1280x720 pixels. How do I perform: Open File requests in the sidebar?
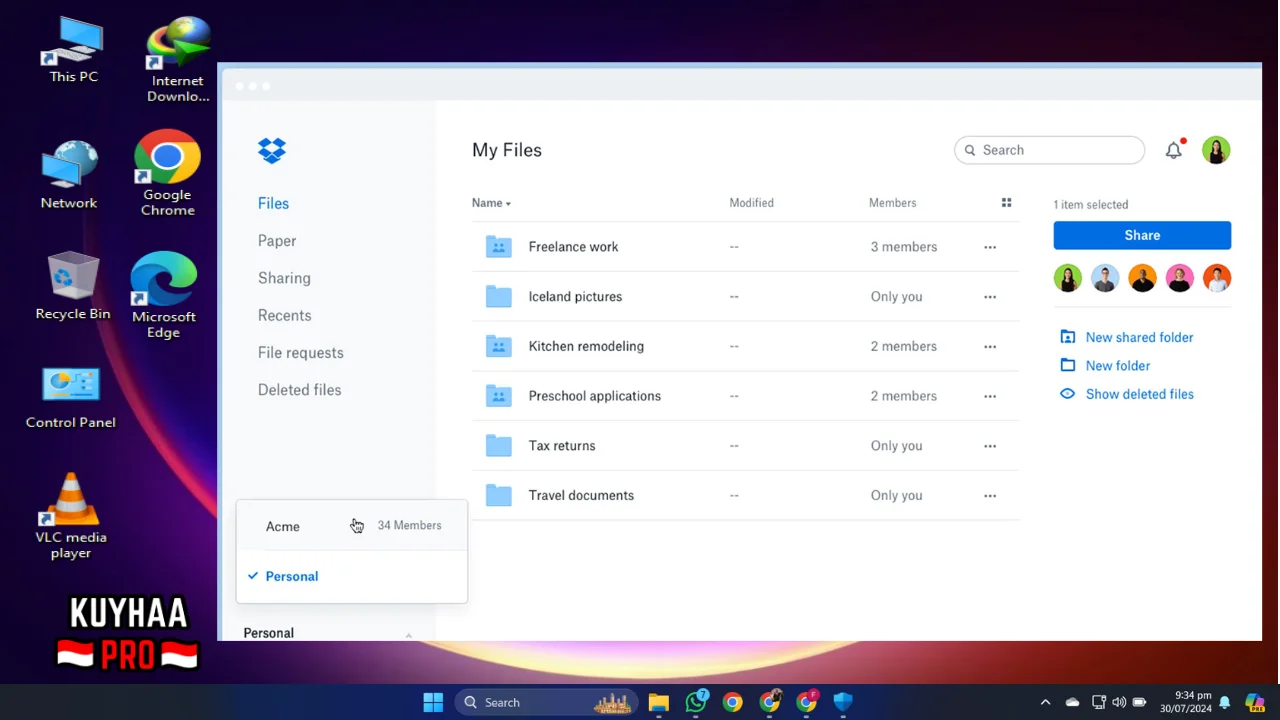click(300, 353)
